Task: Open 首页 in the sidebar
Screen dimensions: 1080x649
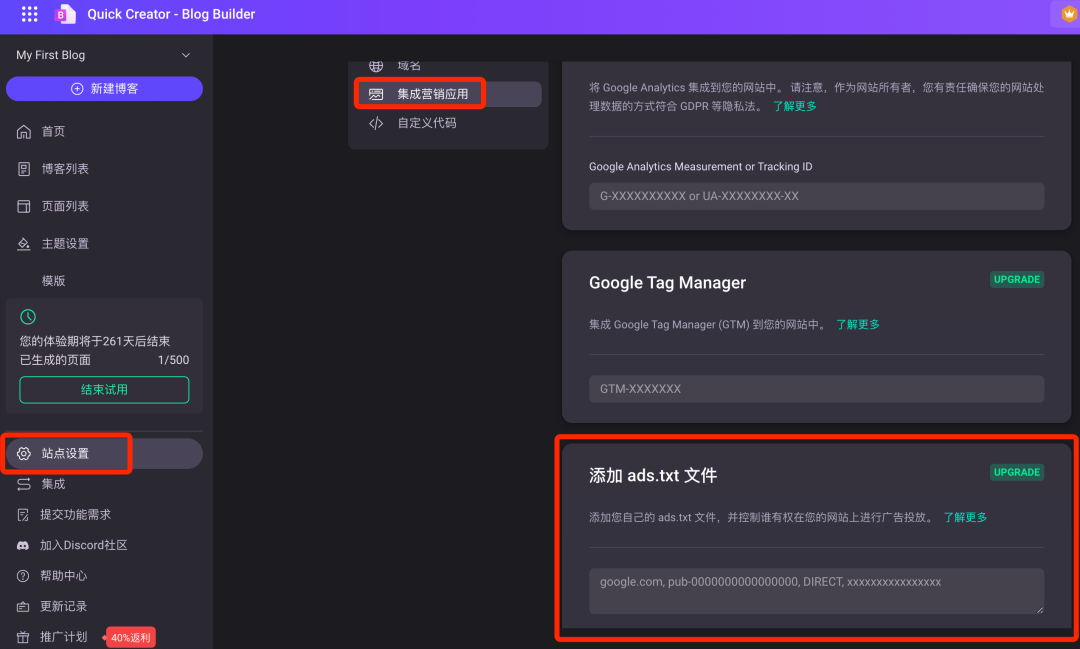Action: click(54, 132)
